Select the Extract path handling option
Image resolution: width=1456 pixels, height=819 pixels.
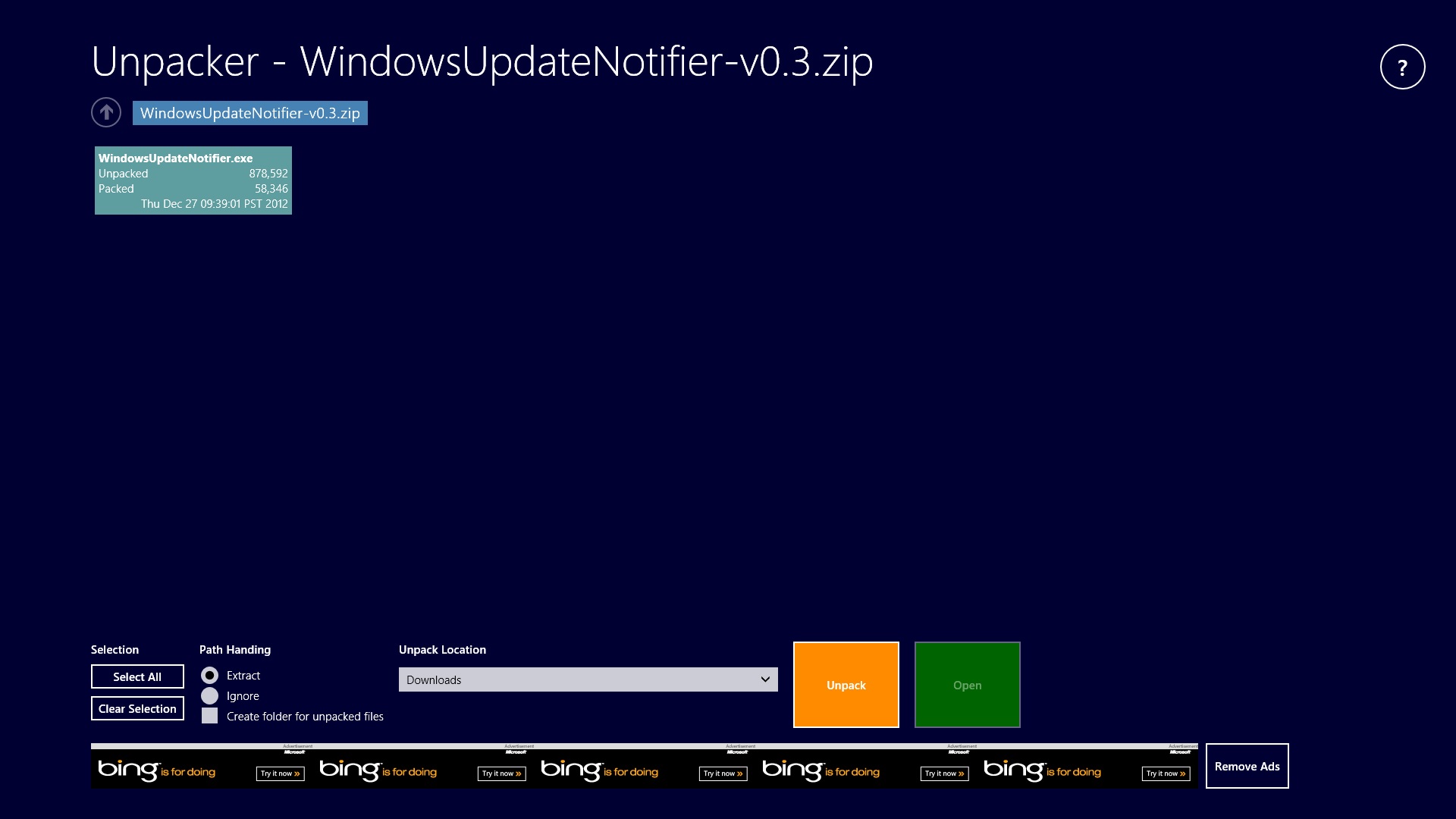coord(209,675)
